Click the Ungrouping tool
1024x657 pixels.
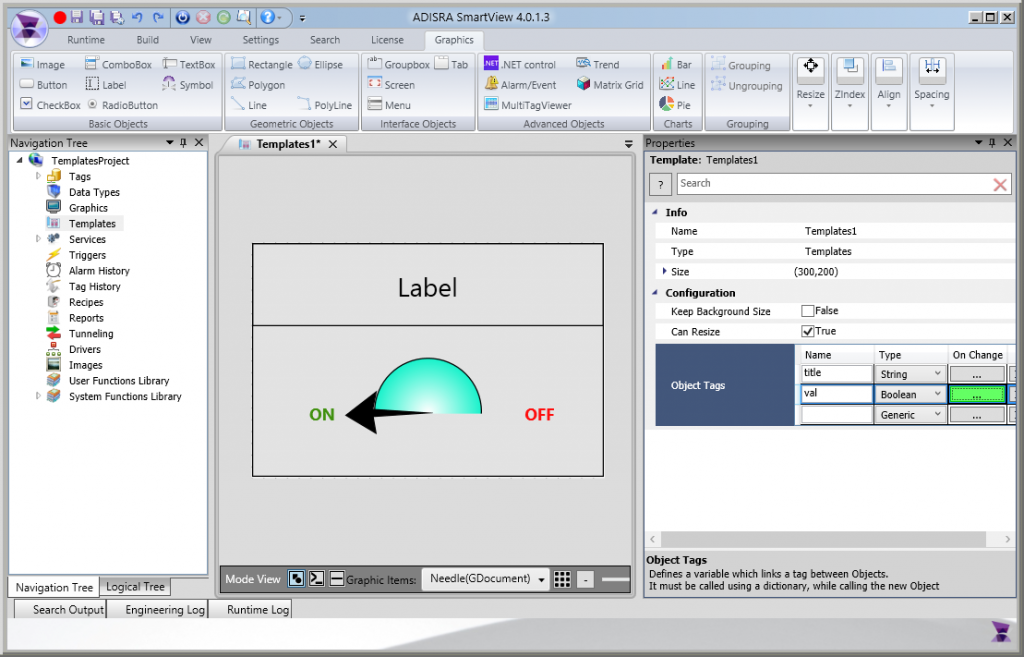coord(746,86)
